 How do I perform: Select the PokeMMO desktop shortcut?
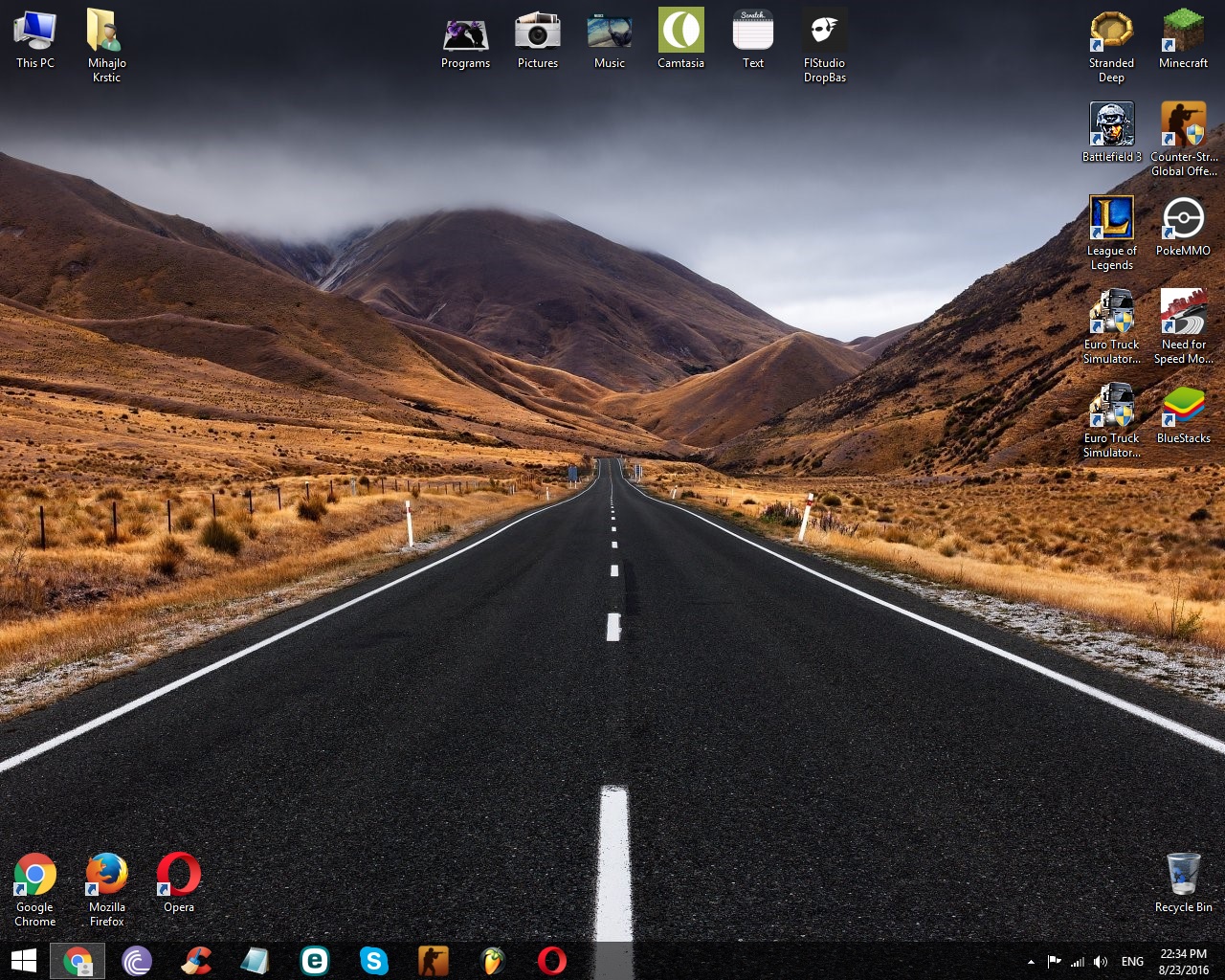[1184, 226]
